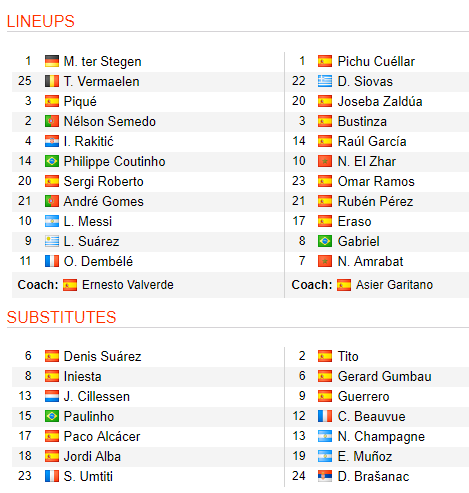
Task: Select Asier Garitano coach name
Action: tap(394, 285)
